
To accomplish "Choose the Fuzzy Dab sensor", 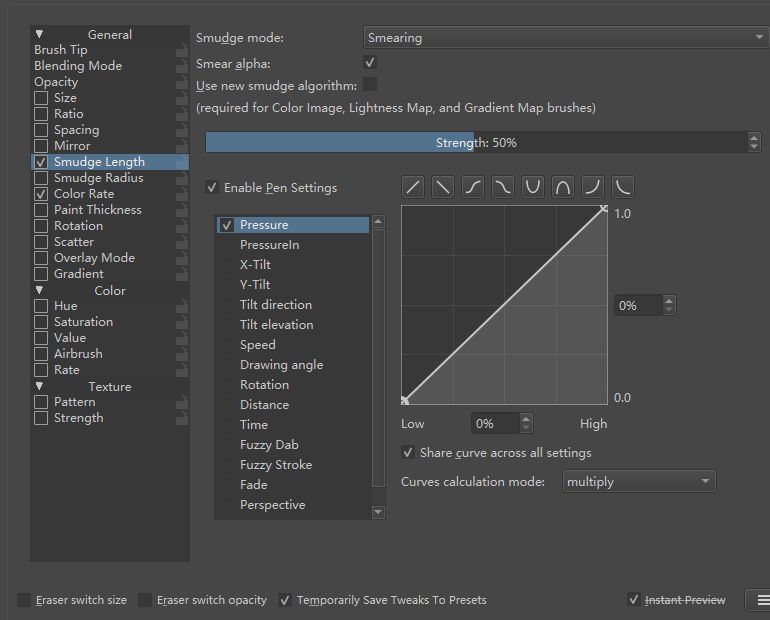I will point(269,445).
